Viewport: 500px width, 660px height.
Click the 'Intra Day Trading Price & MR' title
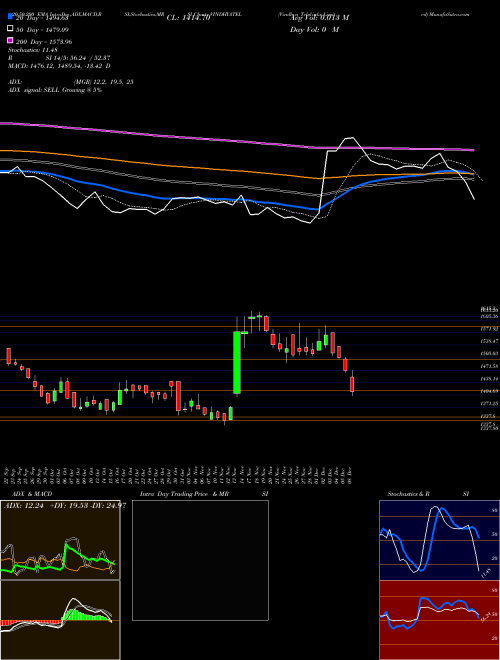pos(184,494)
